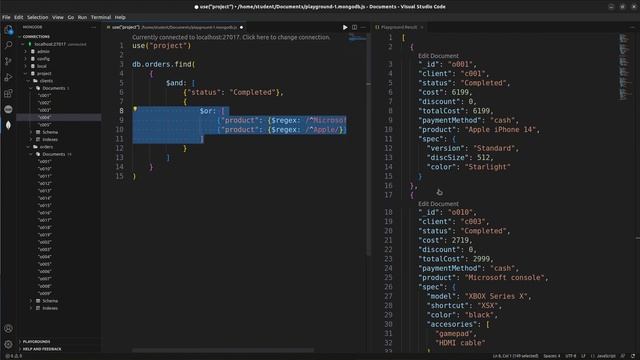Viewport: 640px width, 360px height.
Task: Click the change connection link above line 1
Action: click(x=231, y=37)
